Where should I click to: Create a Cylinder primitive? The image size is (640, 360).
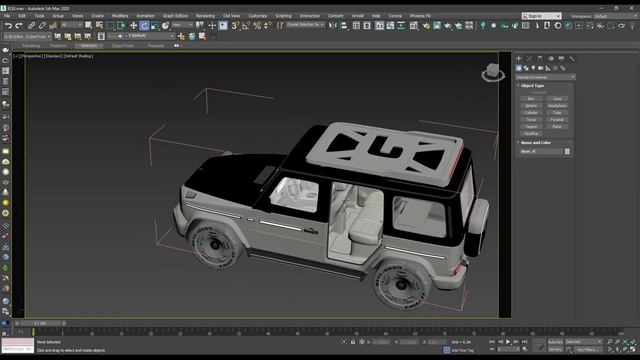531,113
